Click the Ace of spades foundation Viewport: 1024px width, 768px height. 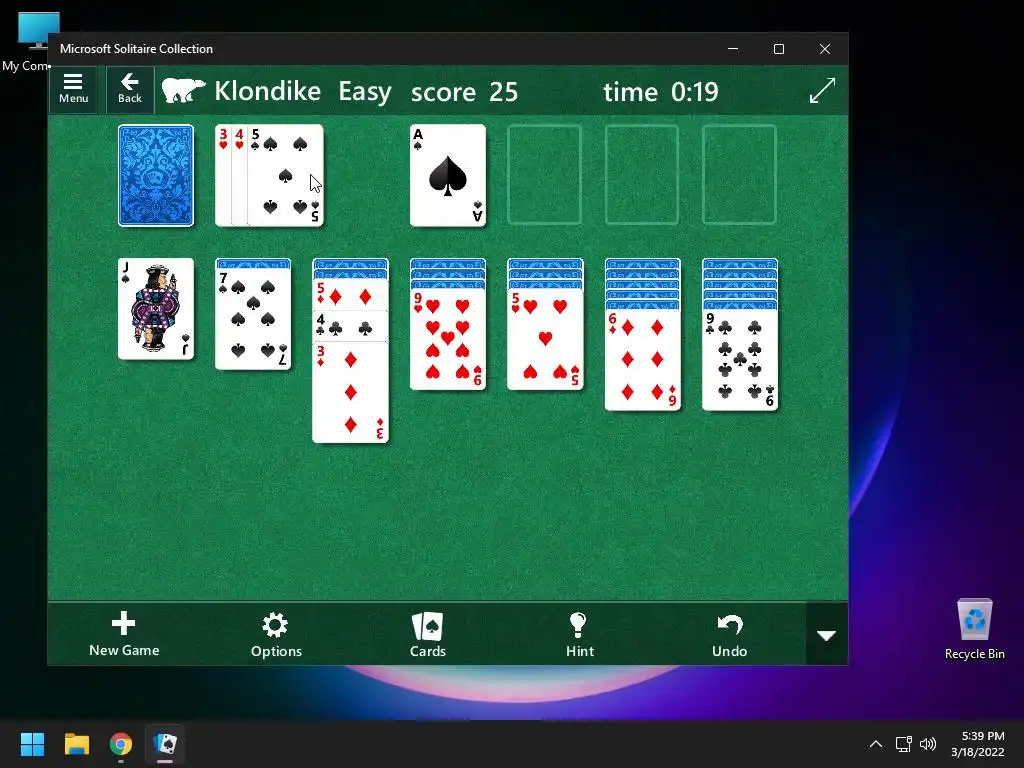pyautogui.click(x=448, y=176)
